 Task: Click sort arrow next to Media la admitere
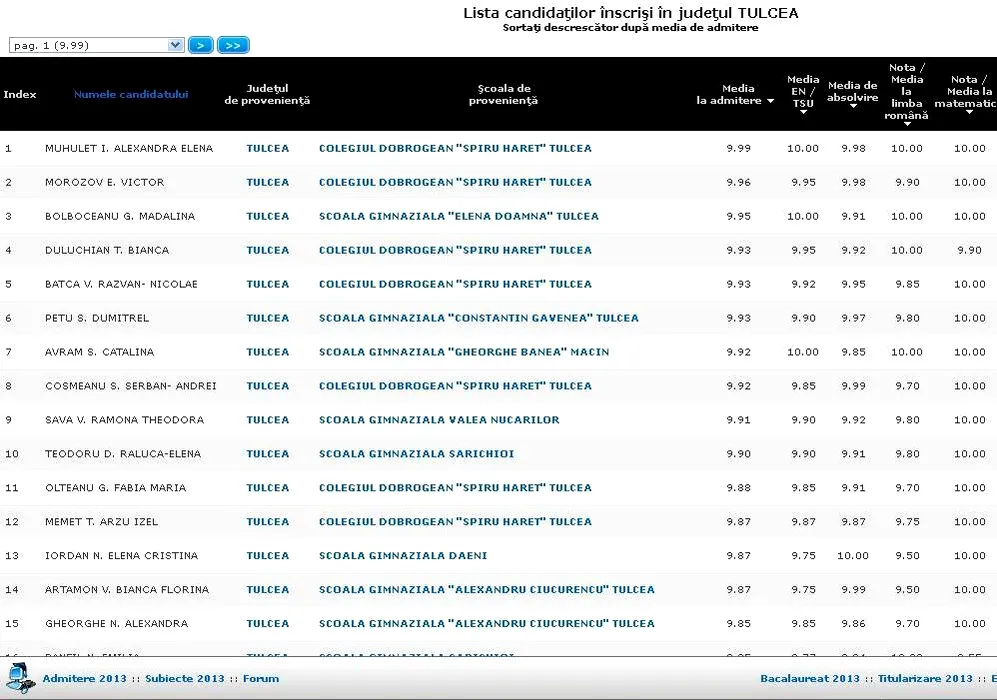click(770, 101)
